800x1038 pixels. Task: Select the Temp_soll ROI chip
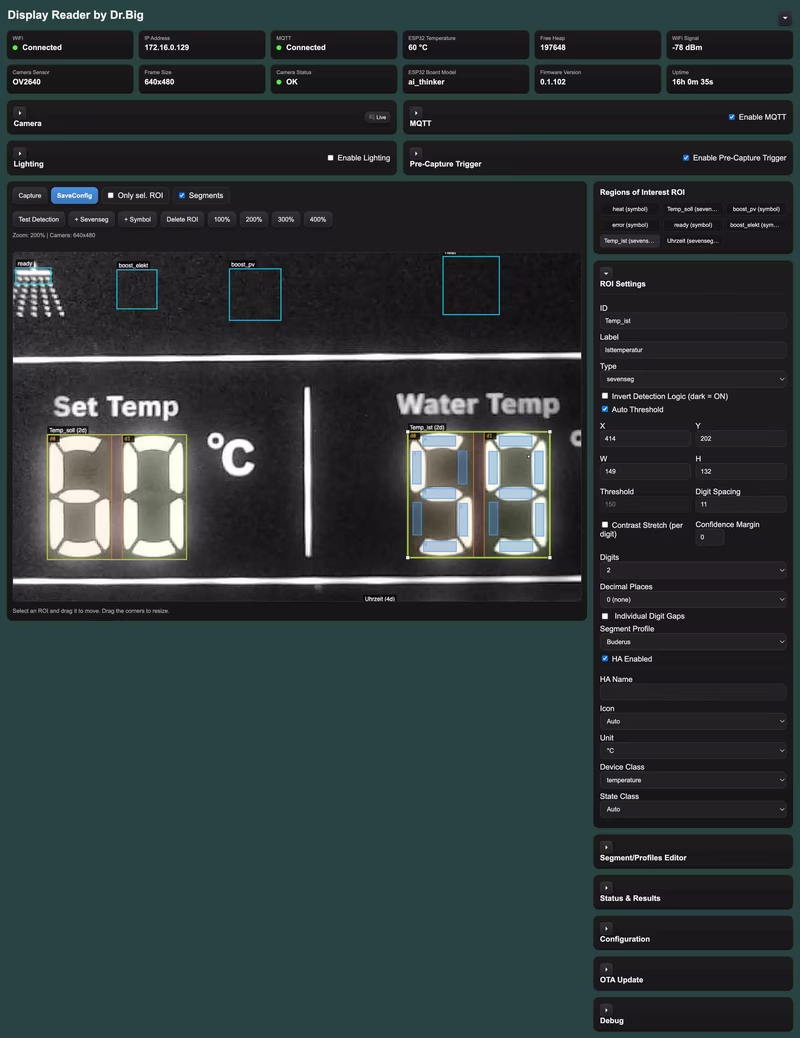pyautogui.click(x=691, y=209)
